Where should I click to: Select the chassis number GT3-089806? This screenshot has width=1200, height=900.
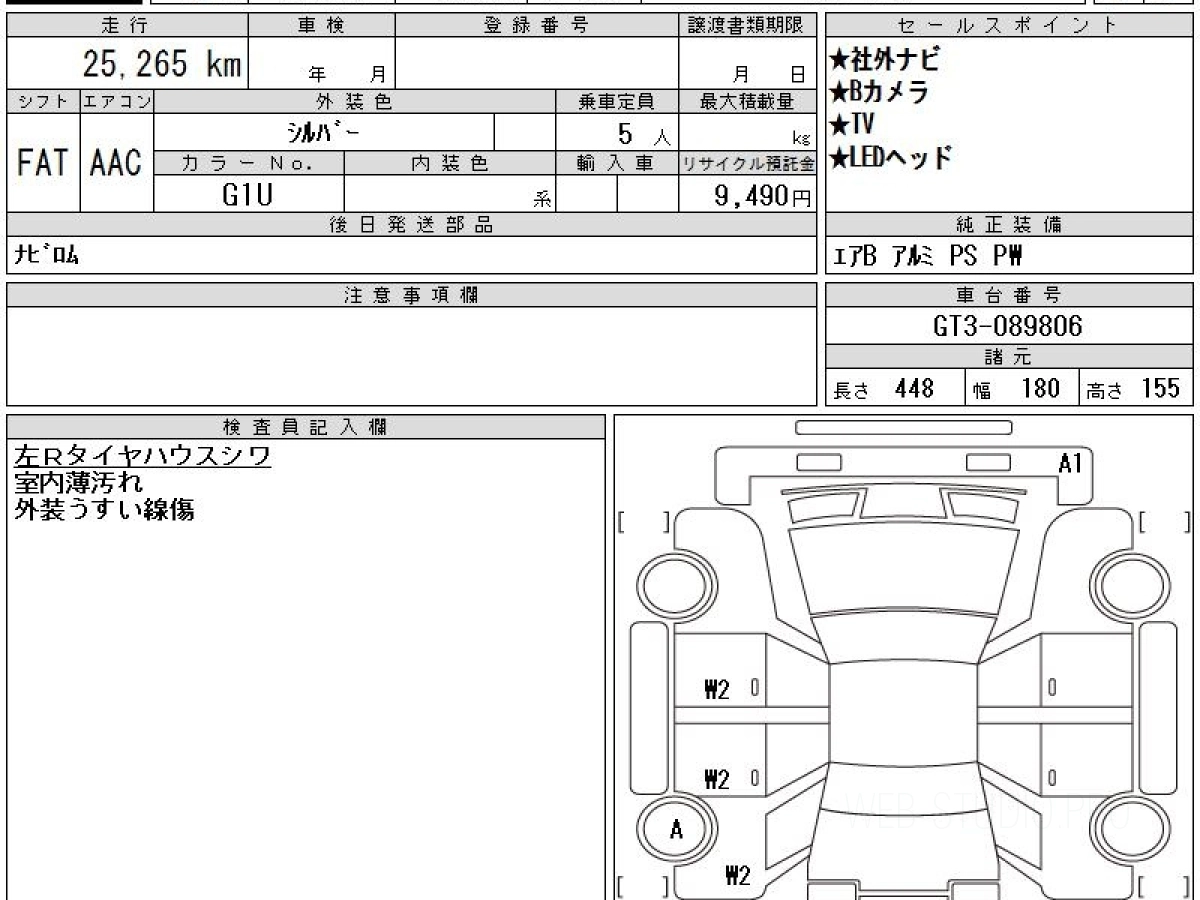tap(1007, 326)
